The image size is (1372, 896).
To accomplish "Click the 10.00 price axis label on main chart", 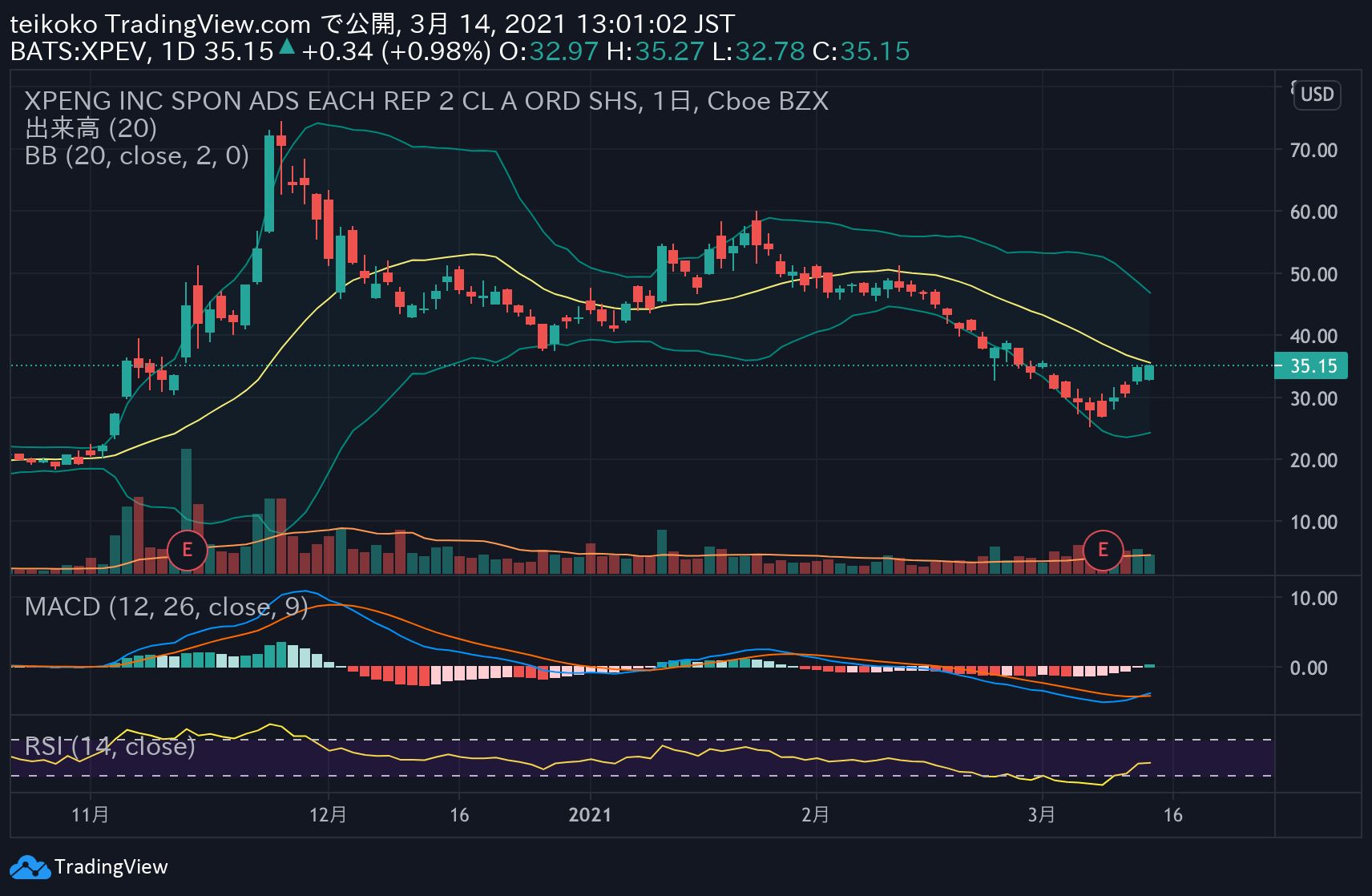I will click(1313, 522).
